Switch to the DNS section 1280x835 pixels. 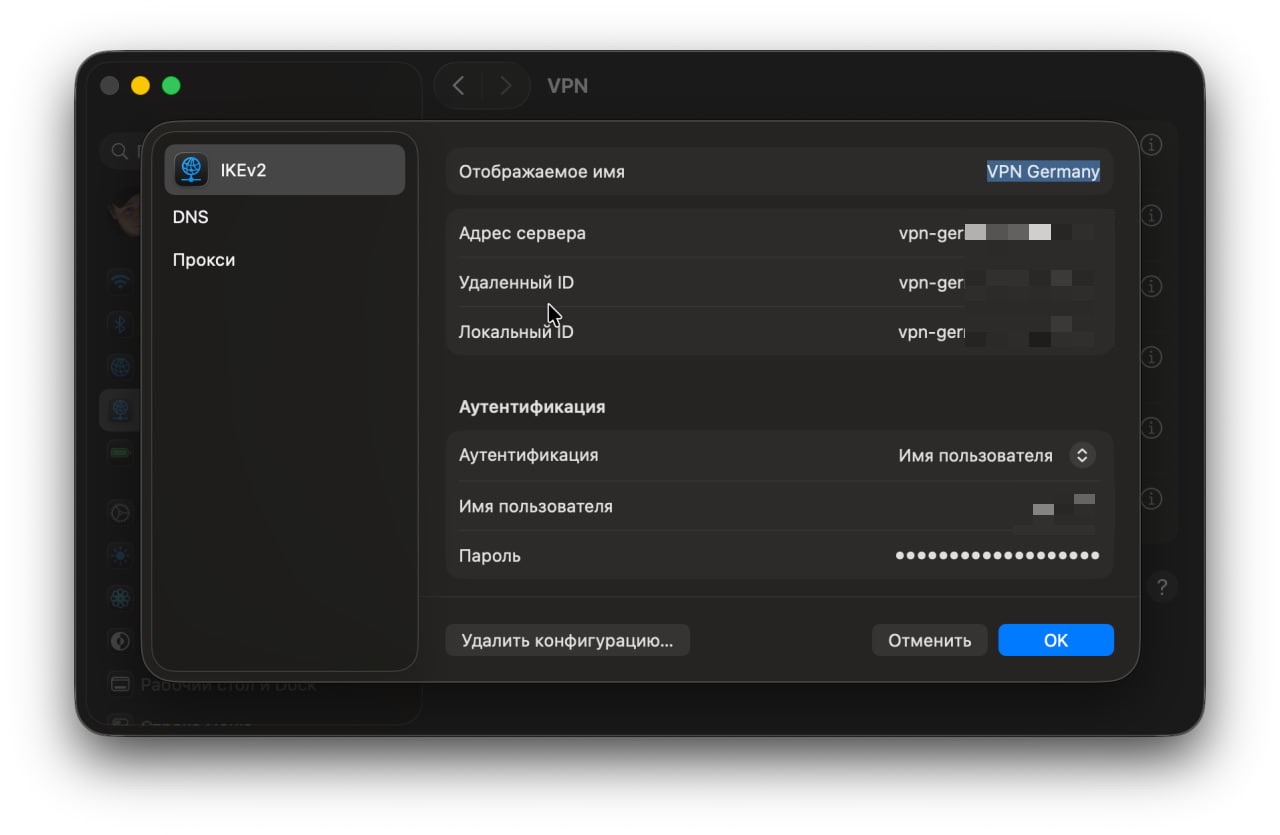tap(190, 216)
